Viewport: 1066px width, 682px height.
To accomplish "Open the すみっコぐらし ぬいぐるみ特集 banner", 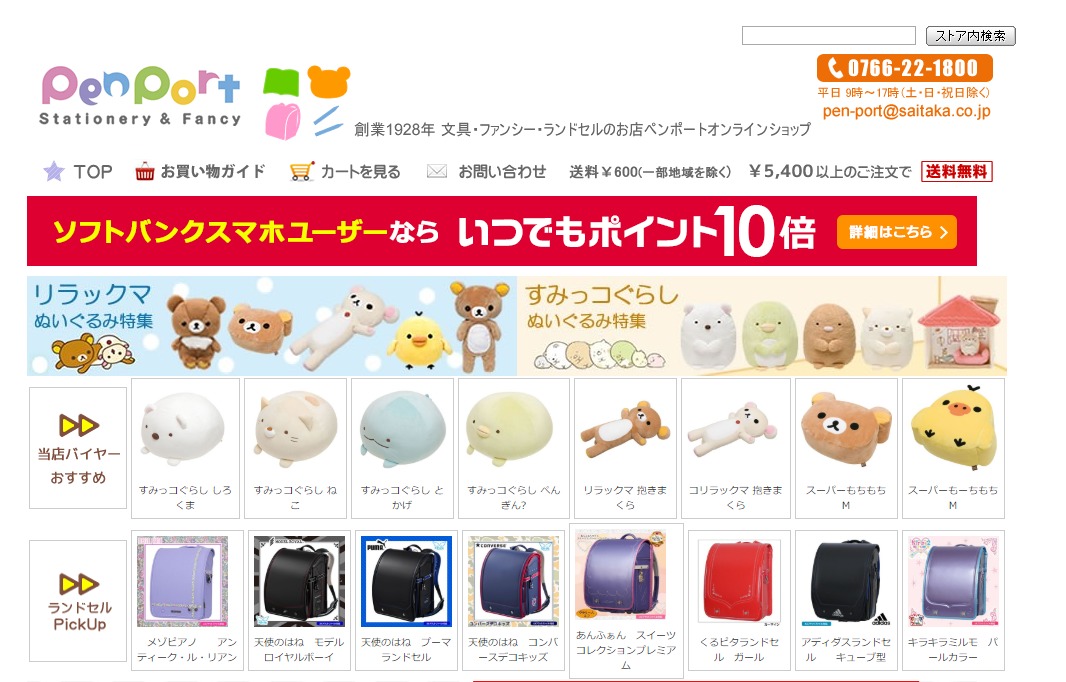I will pos(761,326).
